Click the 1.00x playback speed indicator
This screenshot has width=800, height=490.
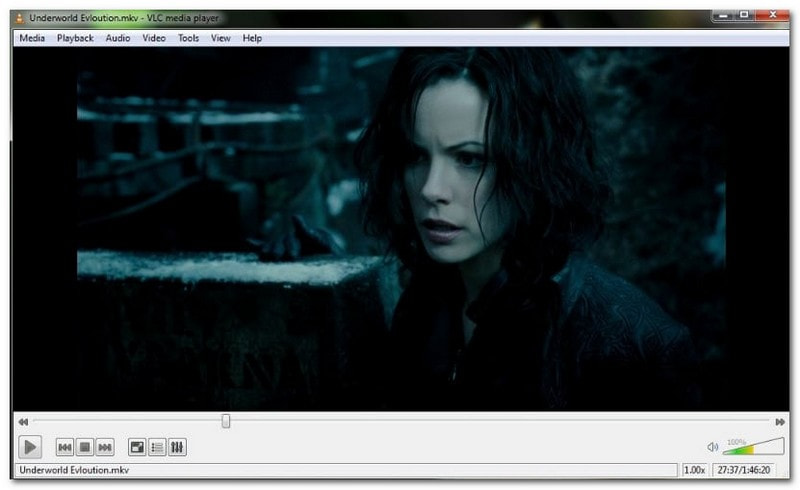694,470
